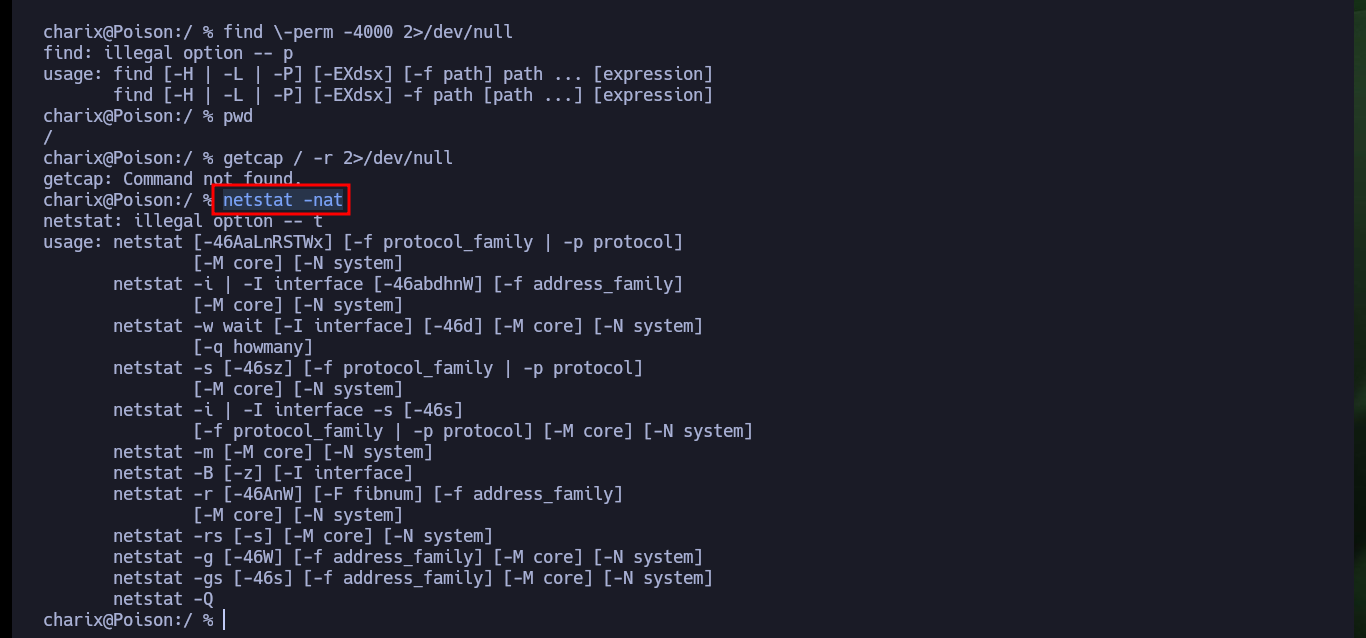Click the 'netstat -s [-46sz]' usage line
The width and height of the screenshot is (1366, 638).
[378, 368]
